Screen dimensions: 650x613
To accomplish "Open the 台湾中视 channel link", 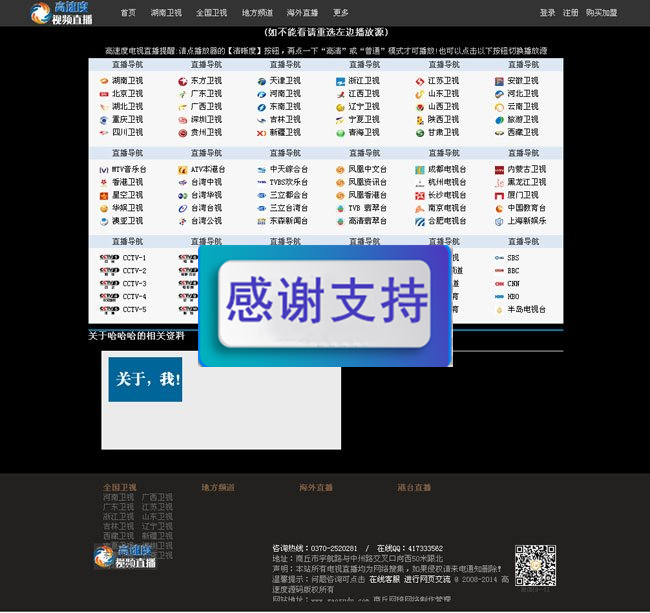I will [x=206, y=182].
